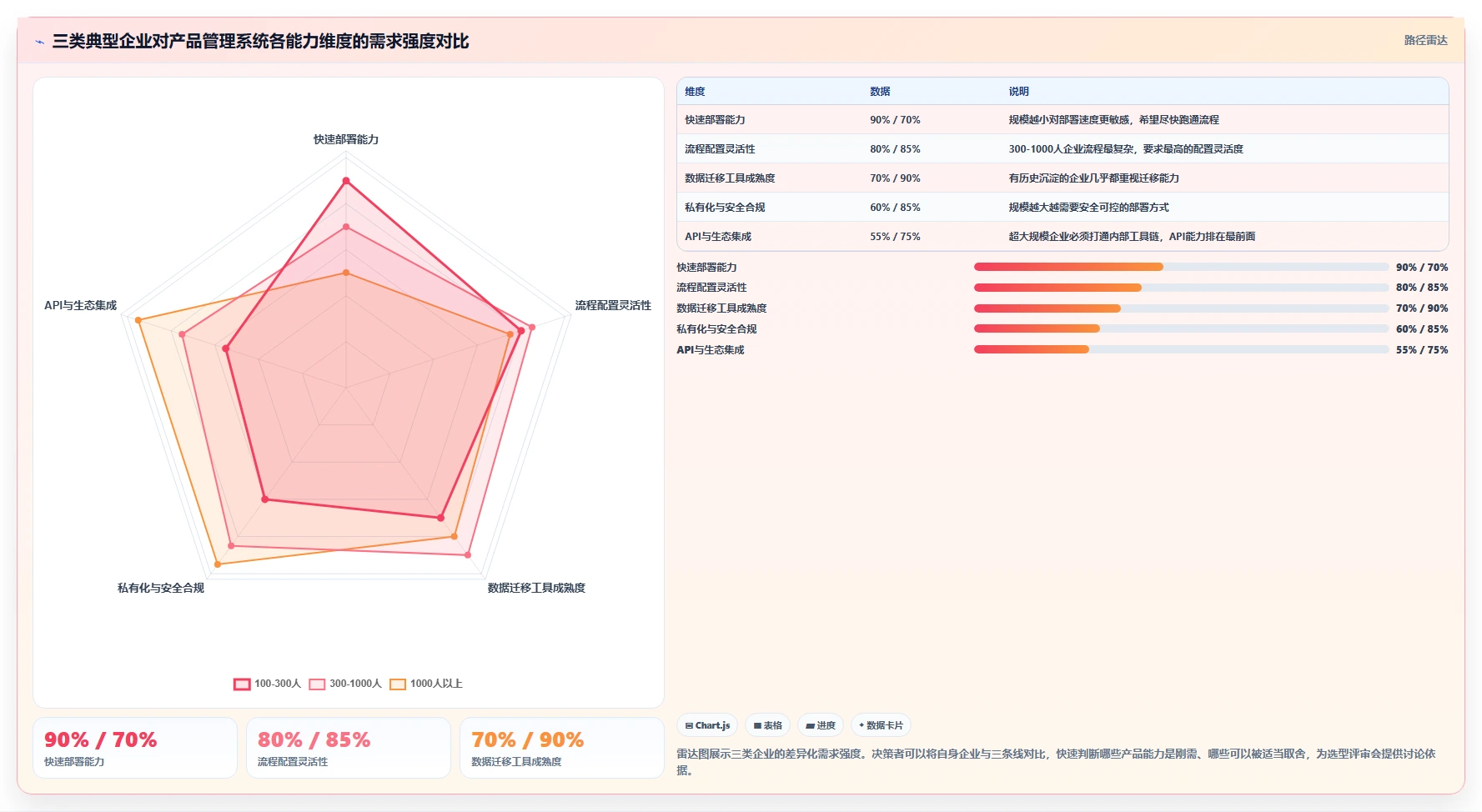1482x812 pixels.
Task: Click the small icon before the dashboard title
Action: tap(39, 42)
